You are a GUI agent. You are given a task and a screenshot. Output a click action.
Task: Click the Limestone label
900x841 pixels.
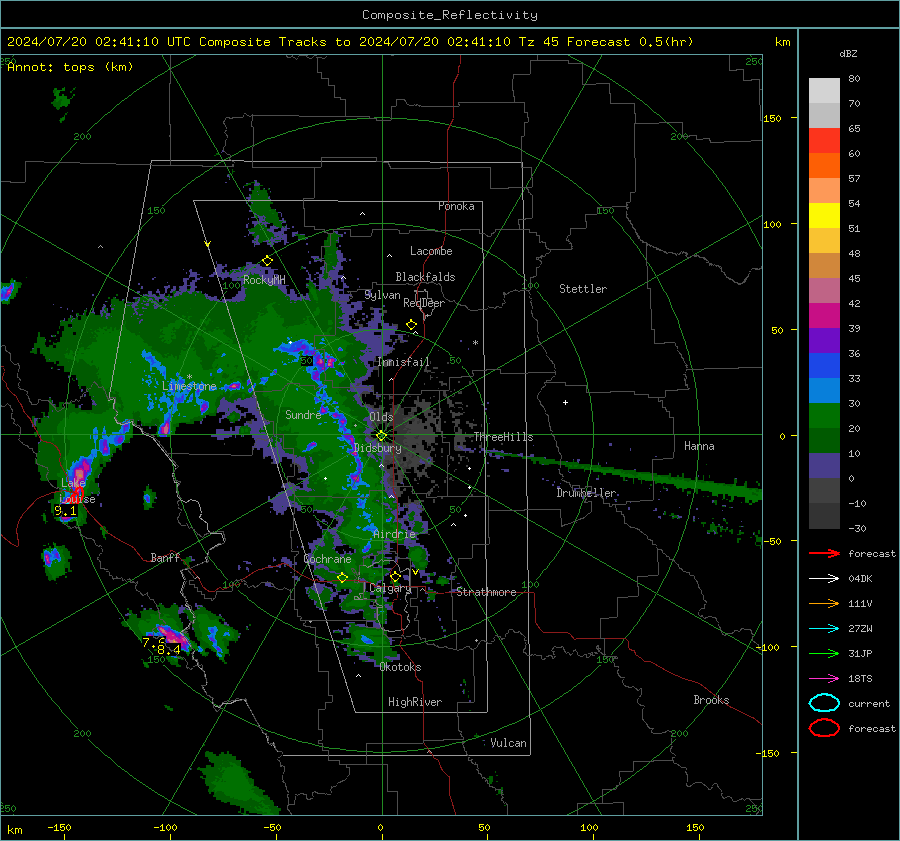189,386
